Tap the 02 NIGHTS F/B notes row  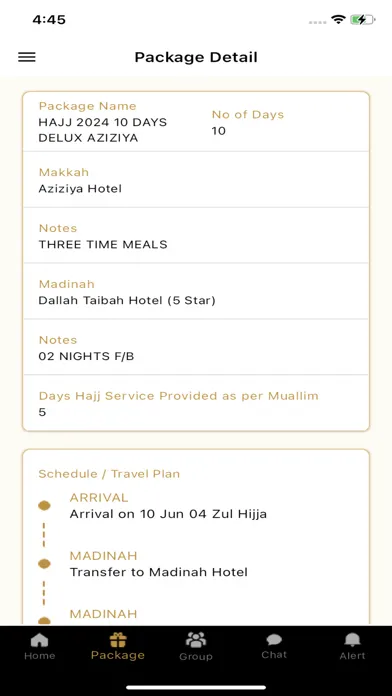click(x=196, y=348)
